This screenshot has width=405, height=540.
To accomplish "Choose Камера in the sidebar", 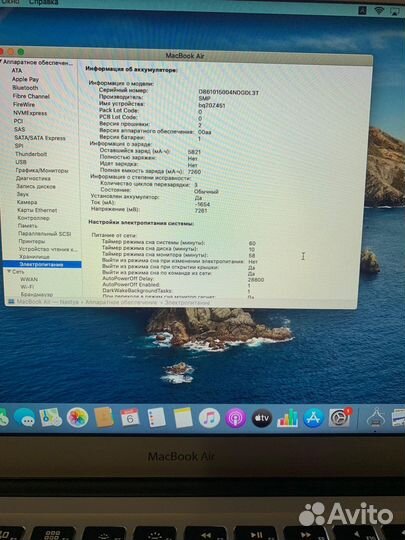I will point(27,202).
